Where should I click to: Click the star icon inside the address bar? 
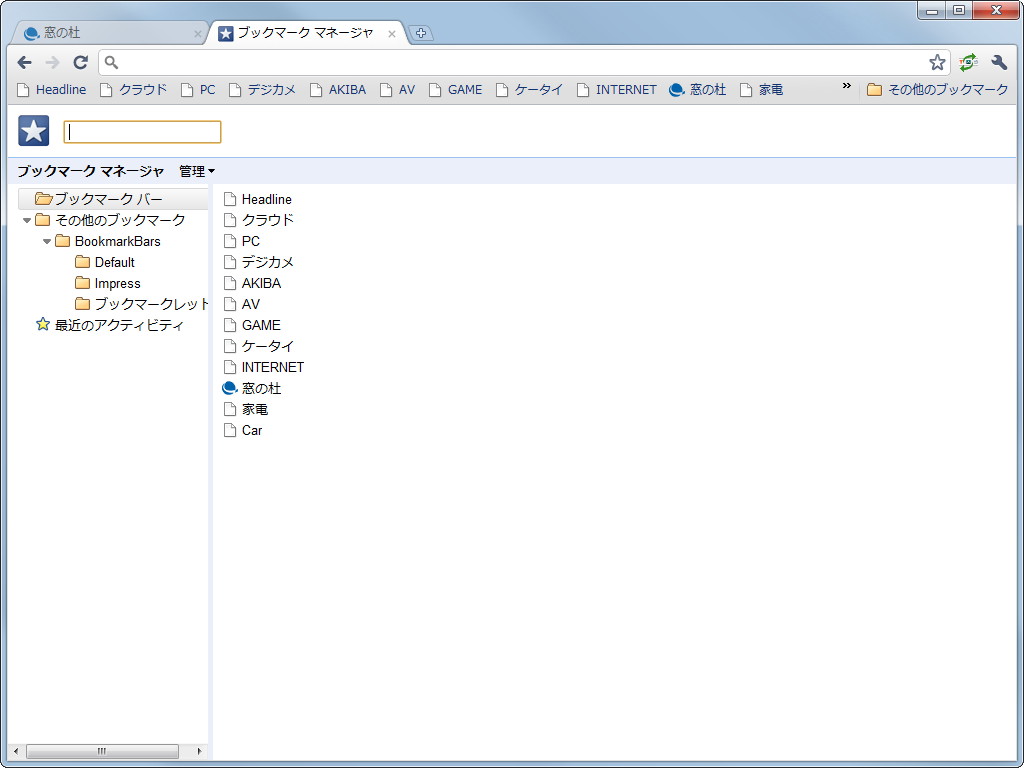(x=937, y=61)
